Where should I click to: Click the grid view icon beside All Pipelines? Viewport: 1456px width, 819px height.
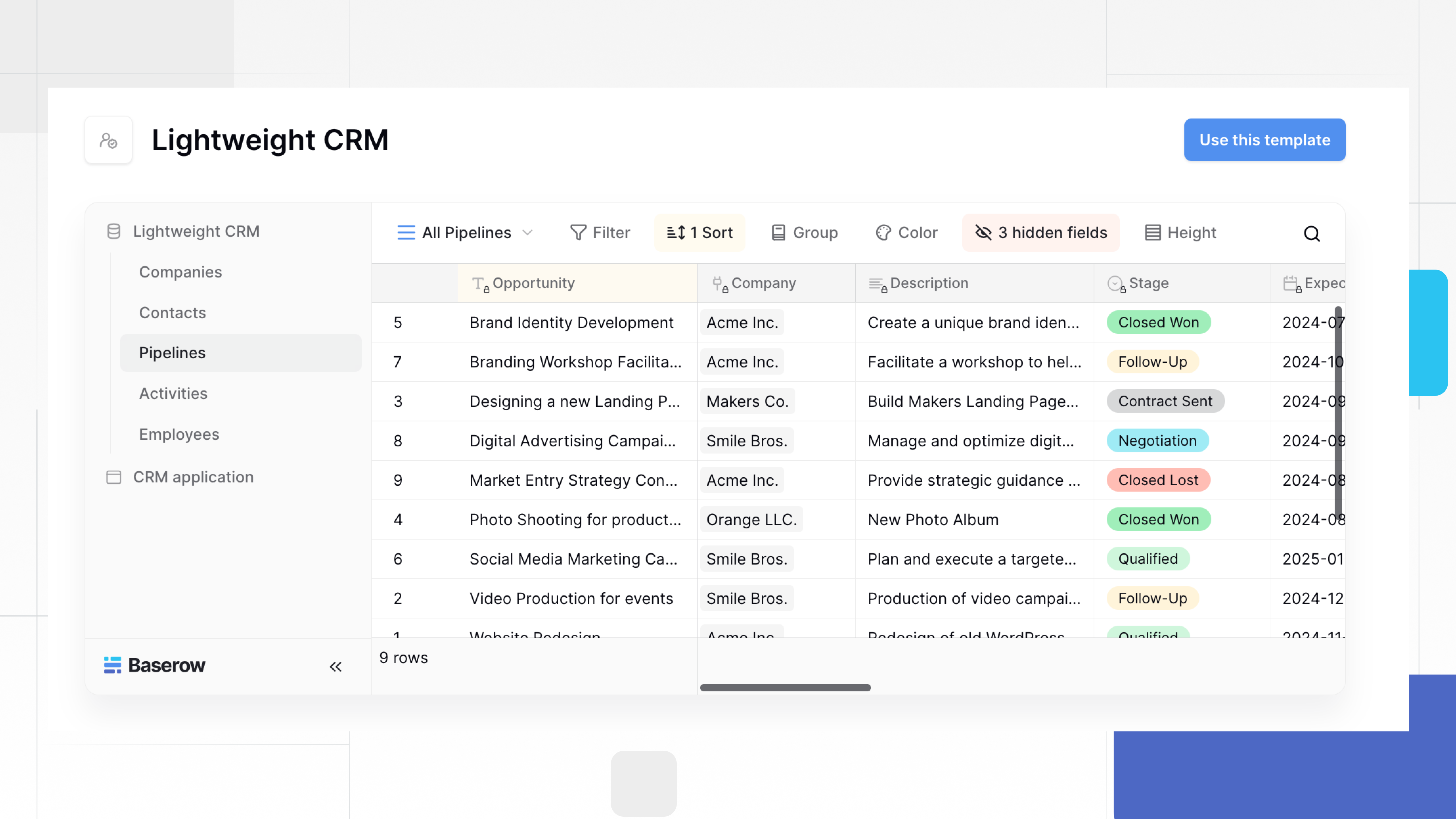click(406, 232)
